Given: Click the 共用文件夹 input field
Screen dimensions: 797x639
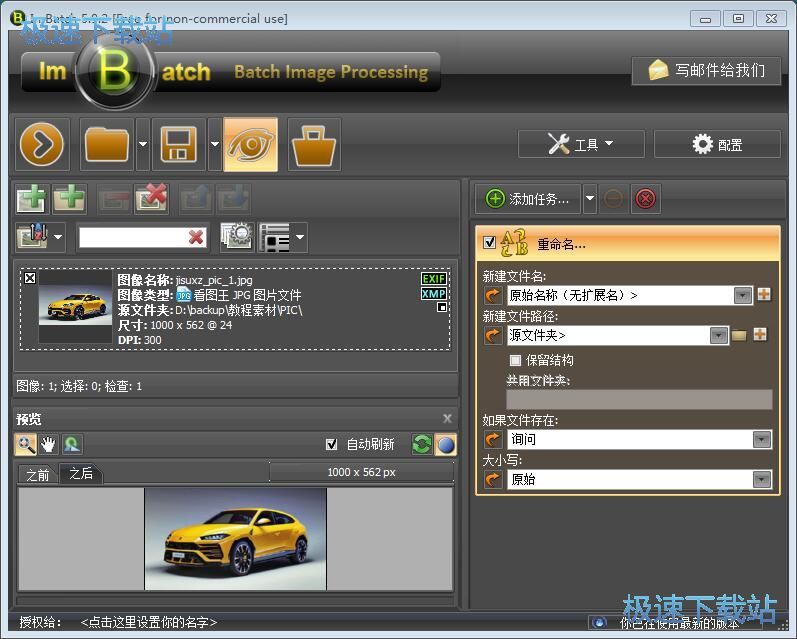Looking at the screenshot, I should tap(639, 399).
